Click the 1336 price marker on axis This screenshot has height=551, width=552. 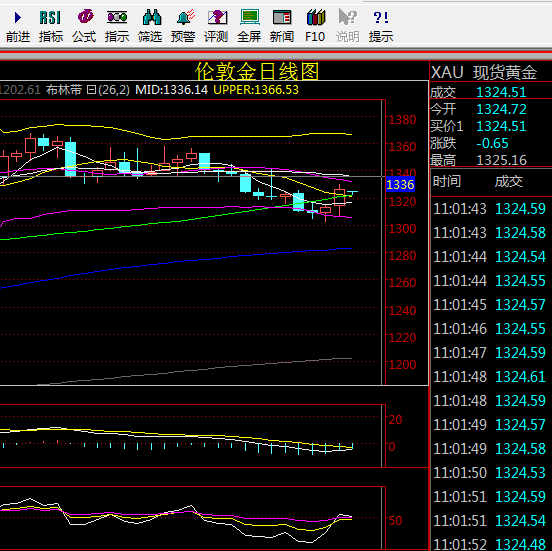click(x=400, y=184)
